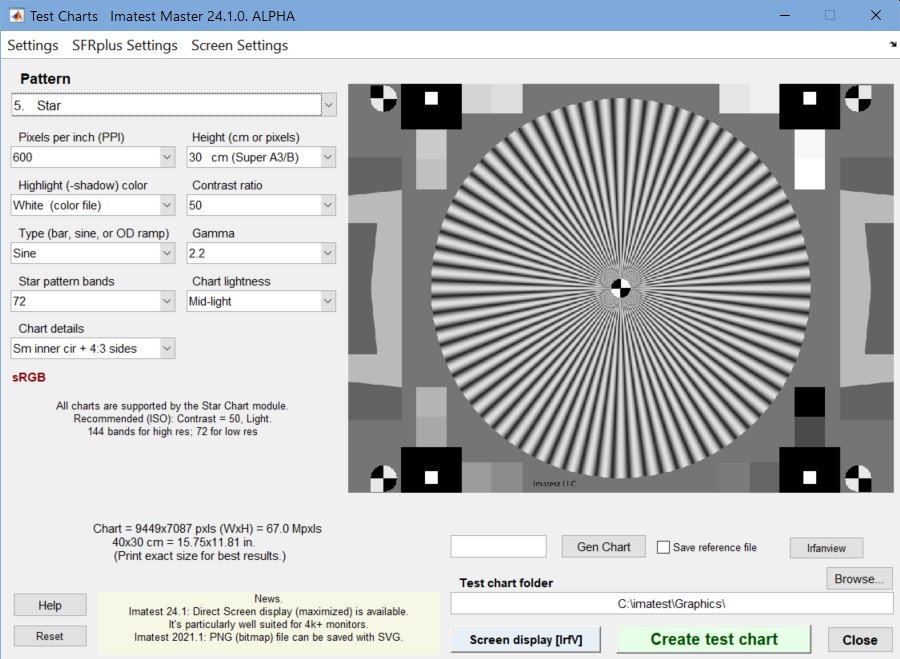Click the bottom-right quadrant registration mark in preview
The image size is (900, 659).
tap(858, 478)
